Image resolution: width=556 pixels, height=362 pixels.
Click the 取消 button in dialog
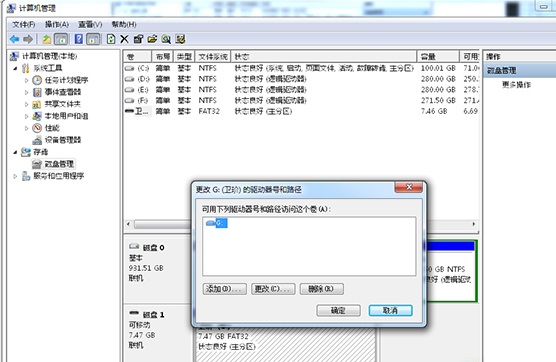[x=390, y=311]
